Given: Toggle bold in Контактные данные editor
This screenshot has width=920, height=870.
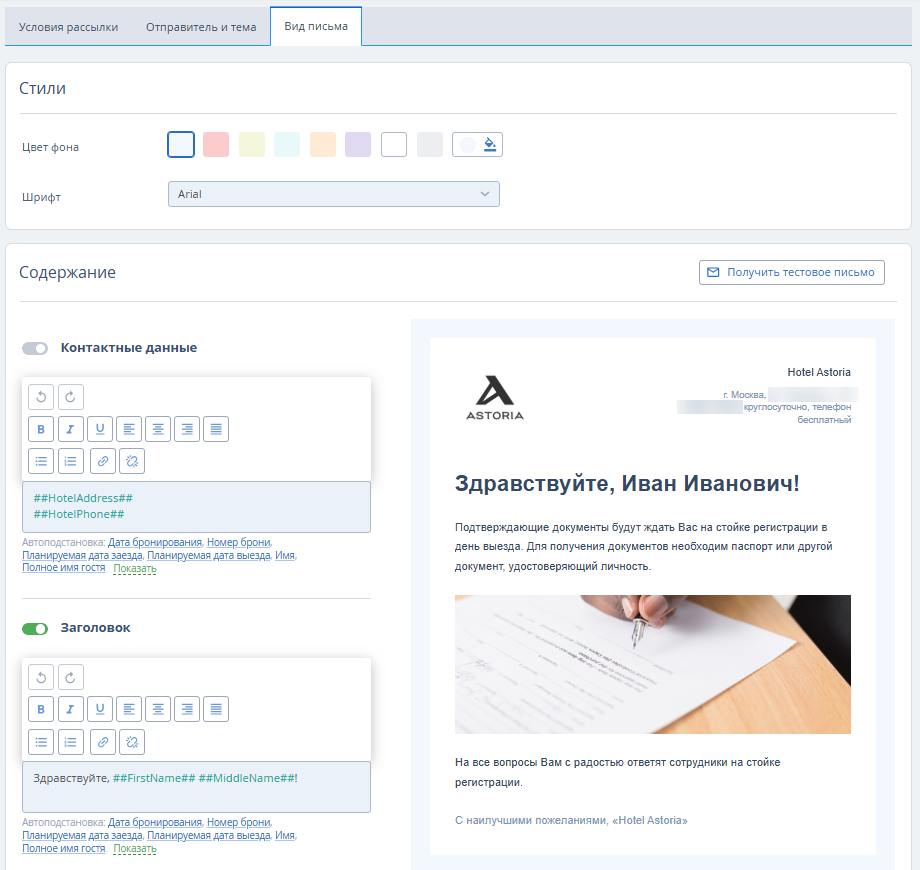Looking at the screenshot, I should pos(41,429).
